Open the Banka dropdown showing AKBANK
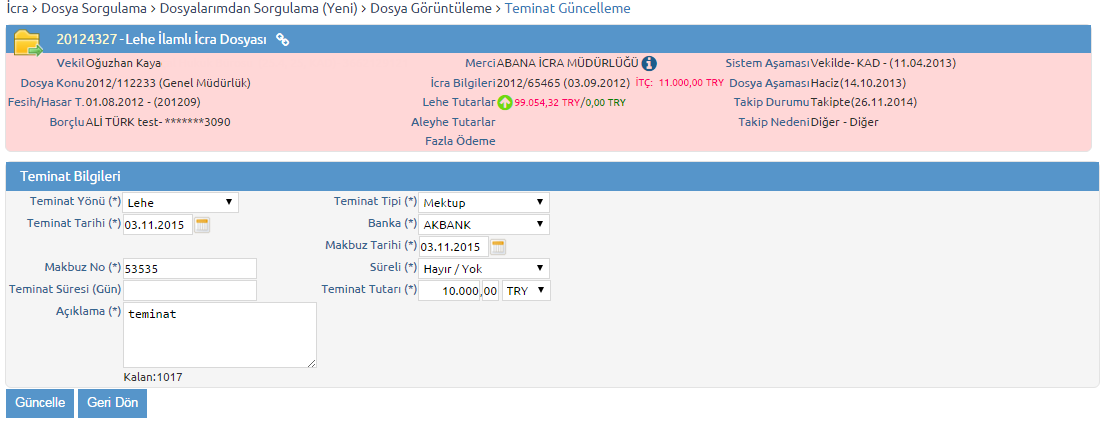 click(x=484, y=224)
